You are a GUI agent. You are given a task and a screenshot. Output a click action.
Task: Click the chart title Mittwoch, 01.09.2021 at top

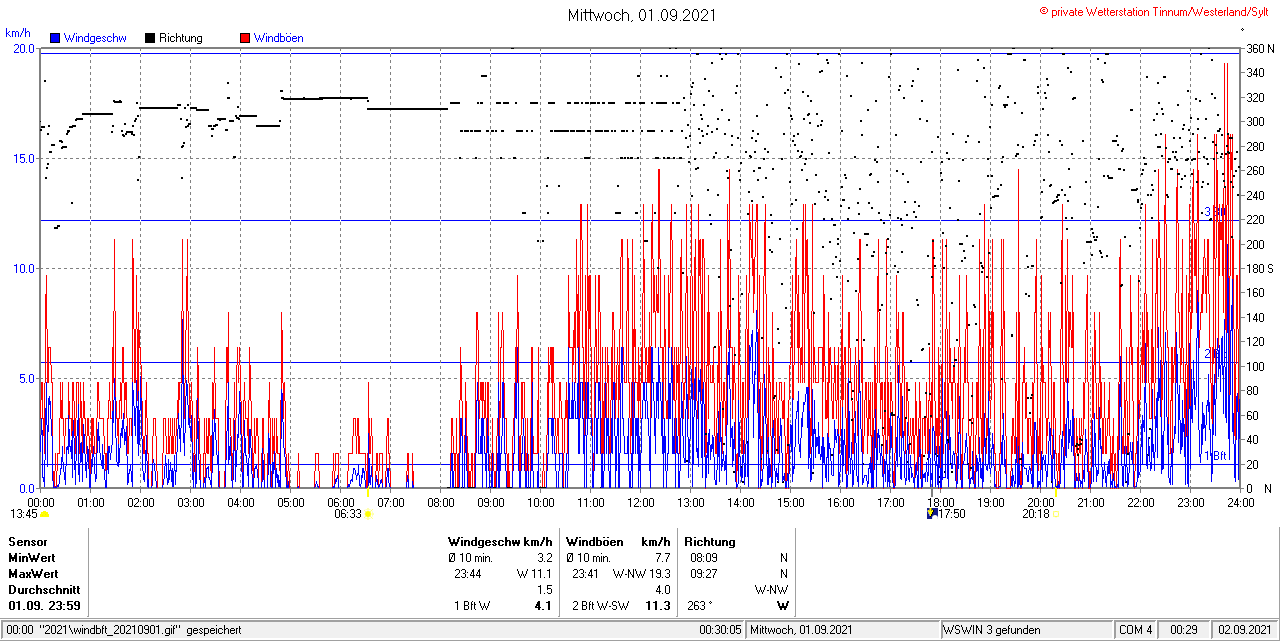(641, 15)
